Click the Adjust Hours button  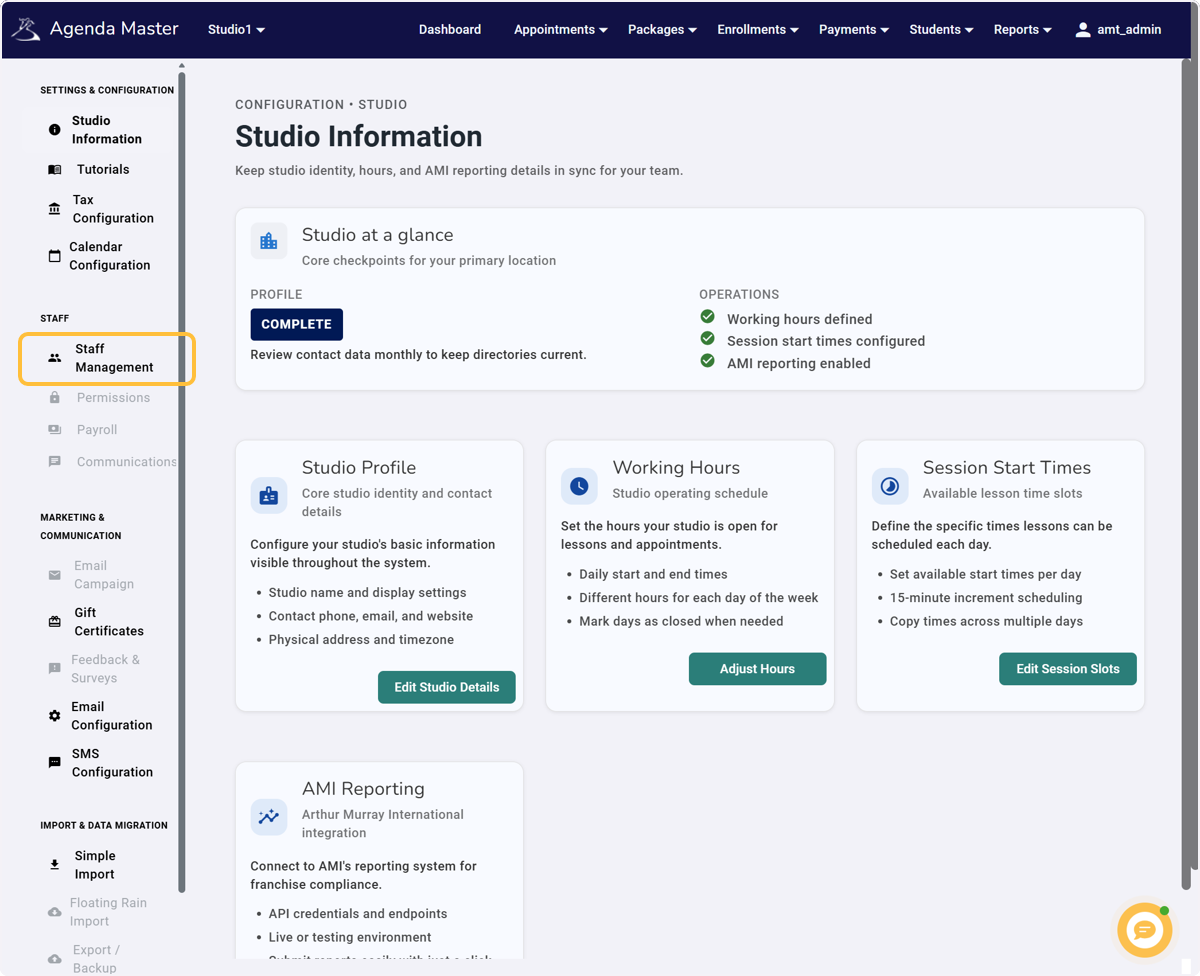click(757, 669)
